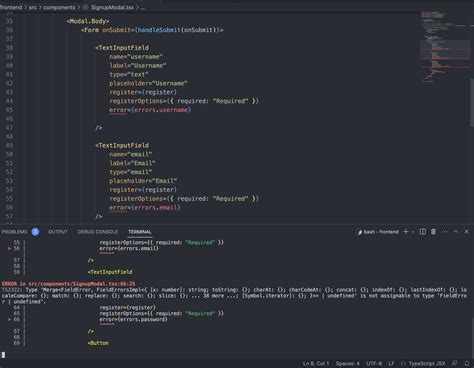Switch to the OUTPUT tab
The height and width of the screenshot is (368, 474).
click(x=58, y=232)
